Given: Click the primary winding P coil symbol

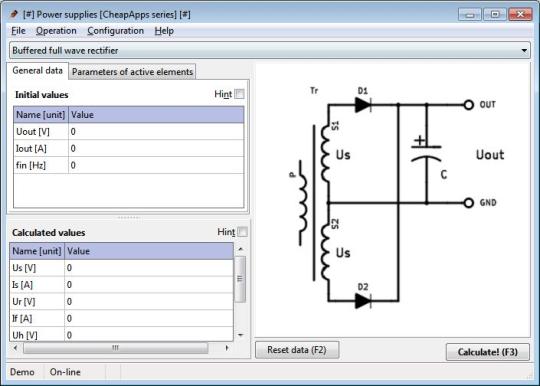Looking at the screenshot, I should tap(303, 203).
